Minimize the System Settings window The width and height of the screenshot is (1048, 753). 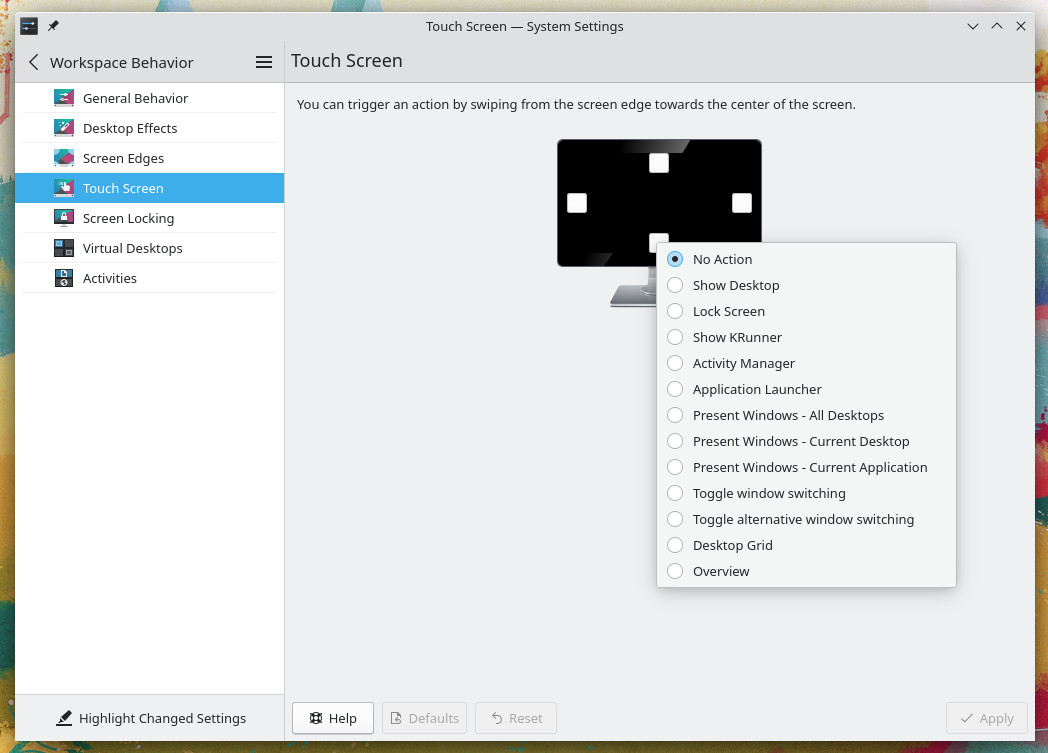pos(973,26)
